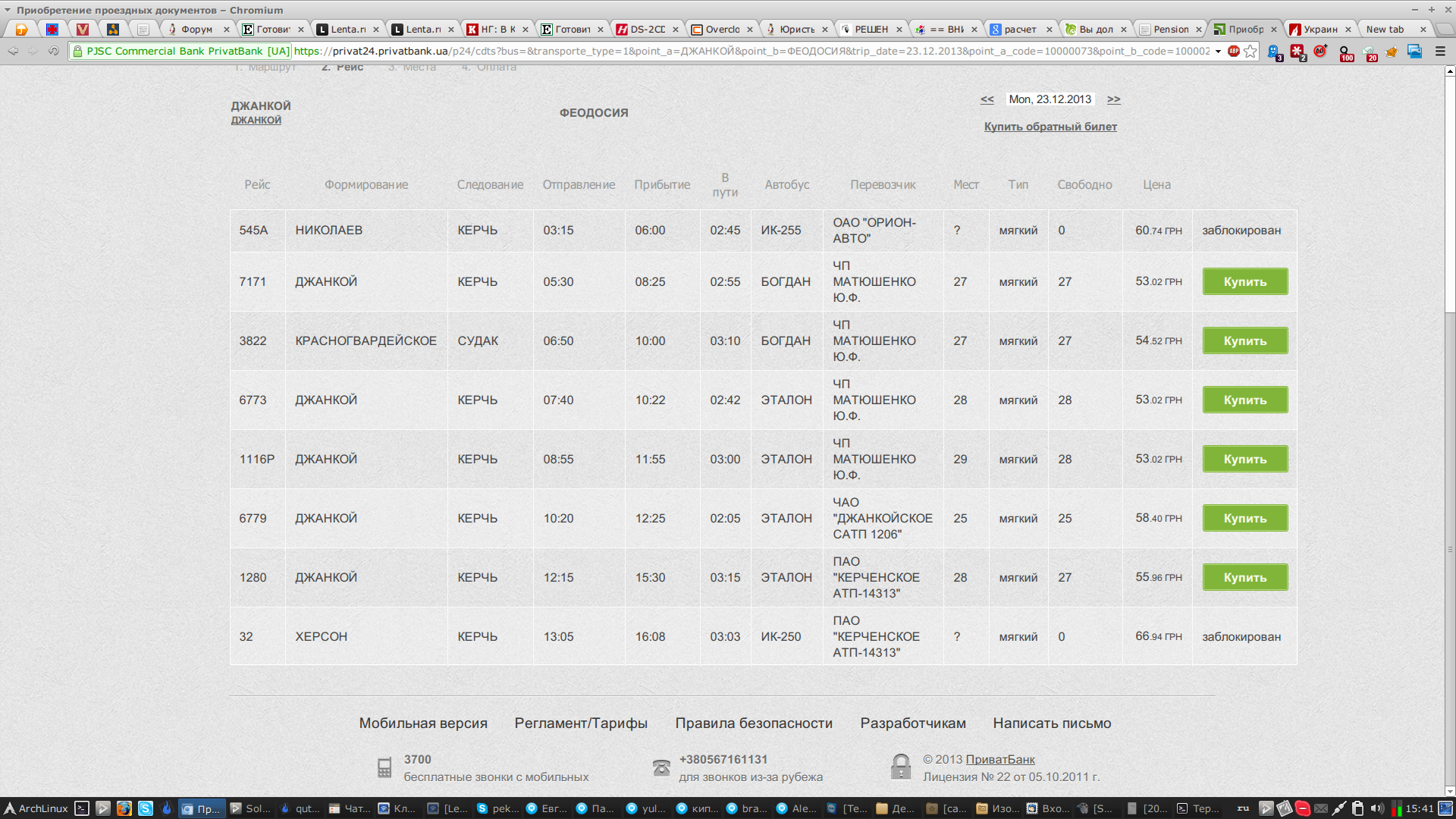Switch to the Overclo browser tab

point(721,30)
